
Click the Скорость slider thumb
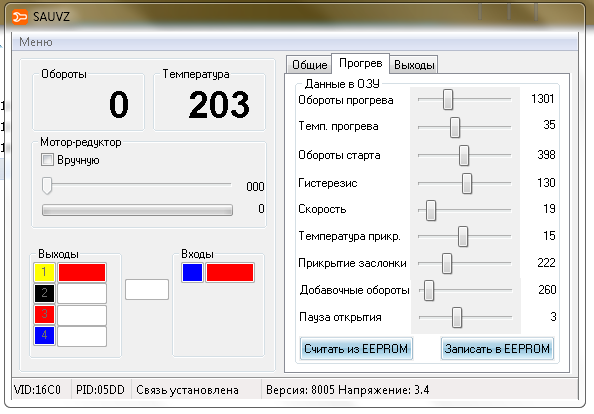(431, 210)
